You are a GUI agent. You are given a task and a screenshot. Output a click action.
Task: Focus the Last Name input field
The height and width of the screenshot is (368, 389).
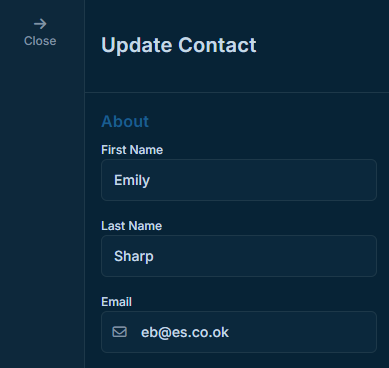point(239,256)
